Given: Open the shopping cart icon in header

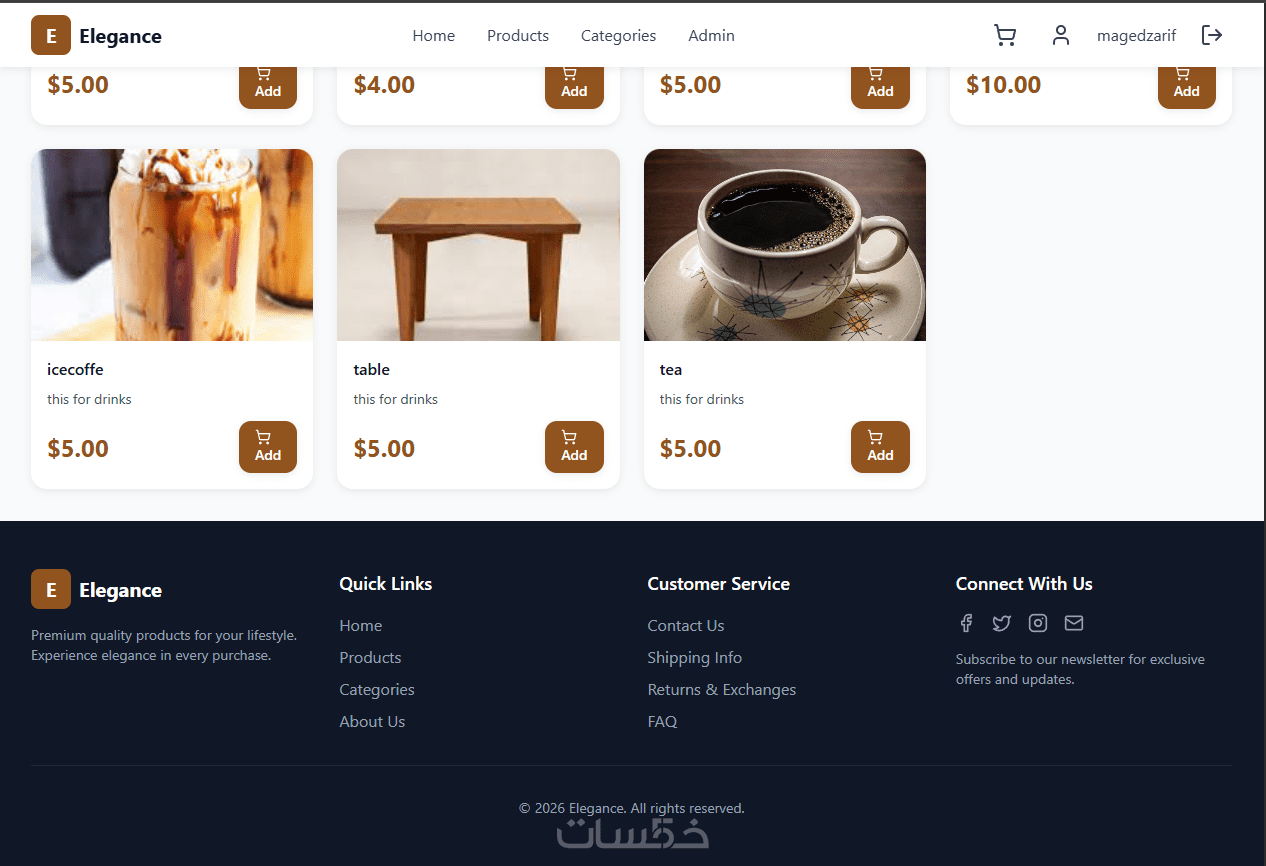Looking at the screenshot, I should pyautogui.click(x=1005, y=36).
